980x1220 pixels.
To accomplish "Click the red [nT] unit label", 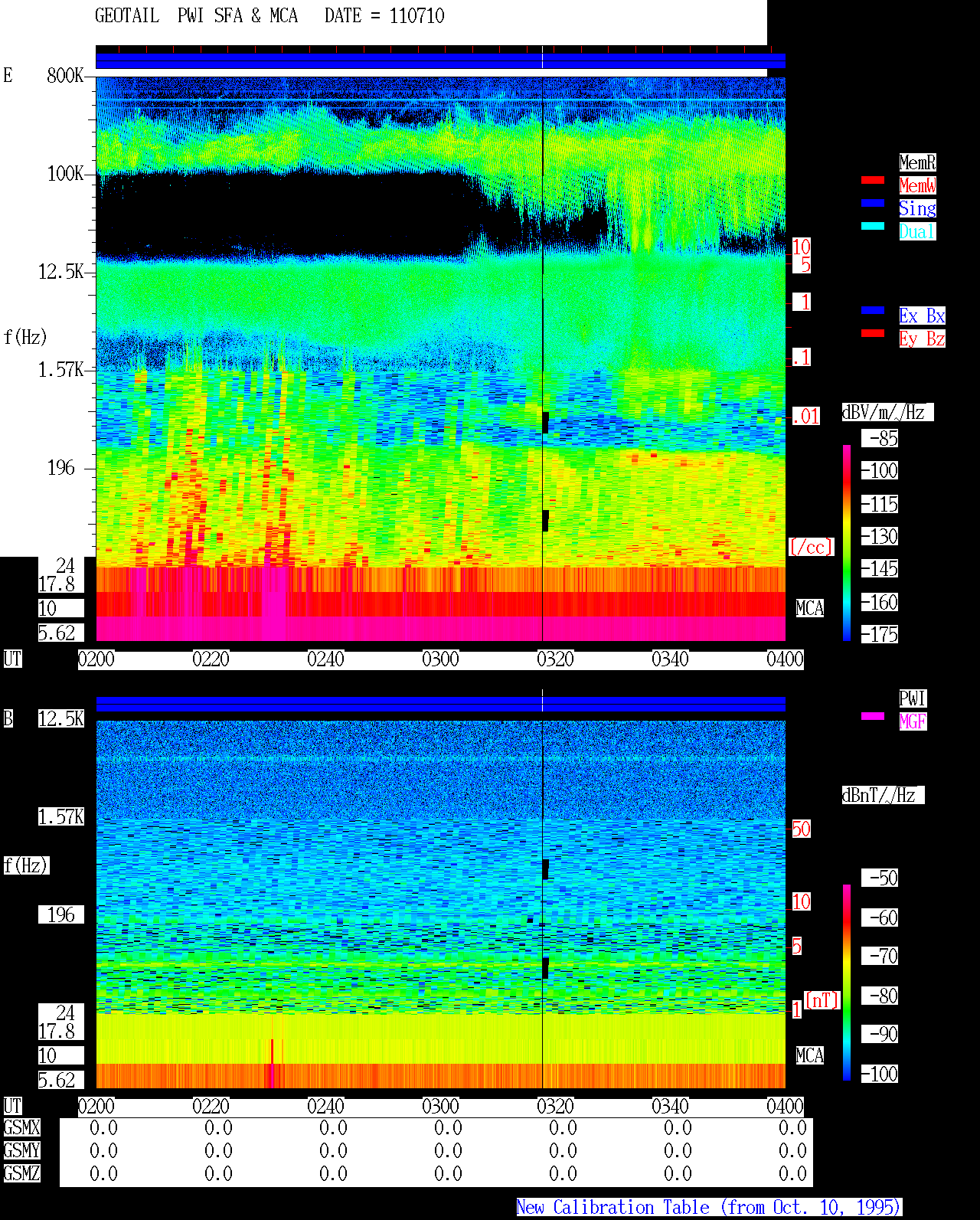I will (822, 1000).
